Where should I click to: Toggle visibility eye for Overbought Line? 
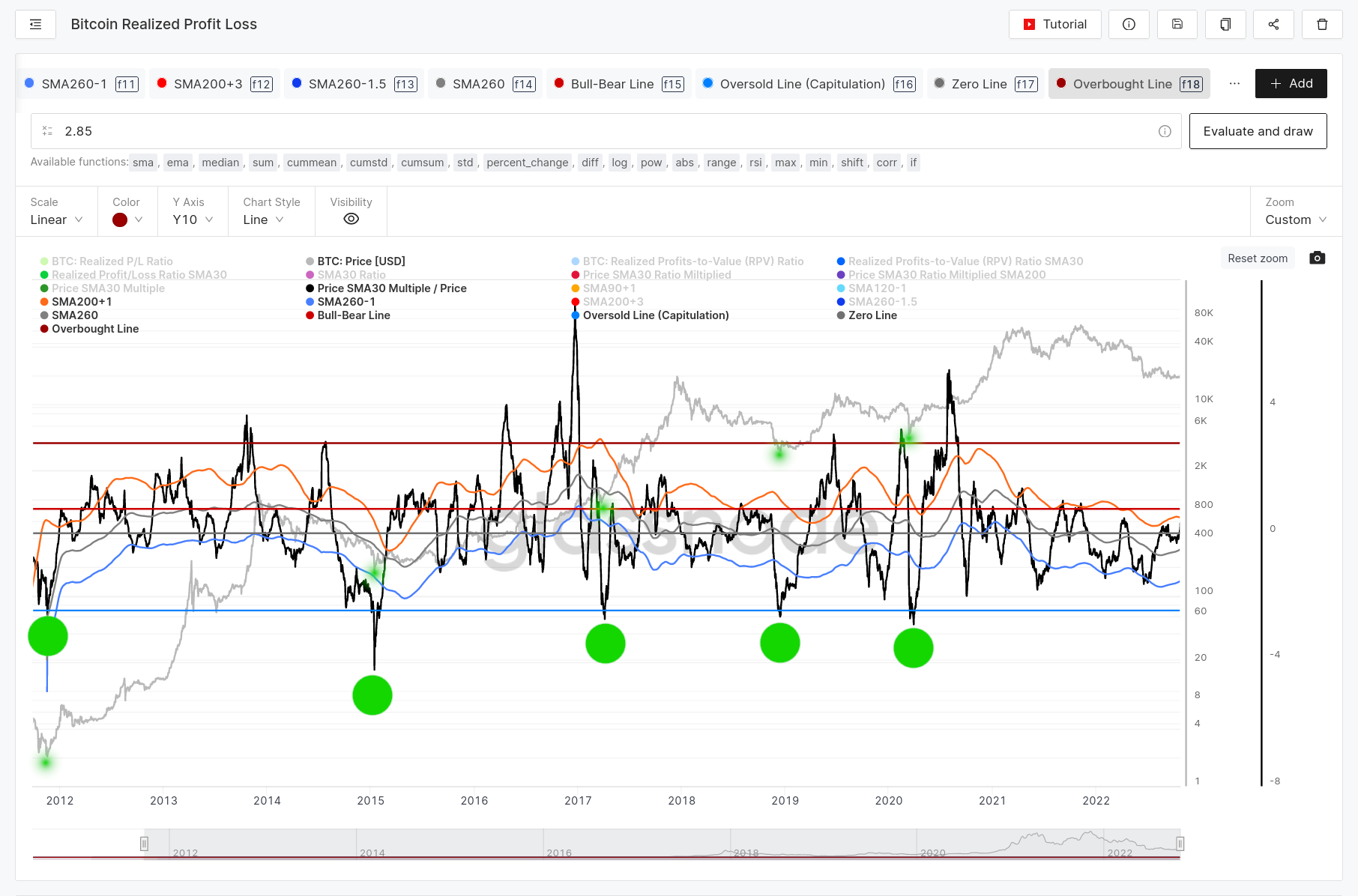point(351,220)
